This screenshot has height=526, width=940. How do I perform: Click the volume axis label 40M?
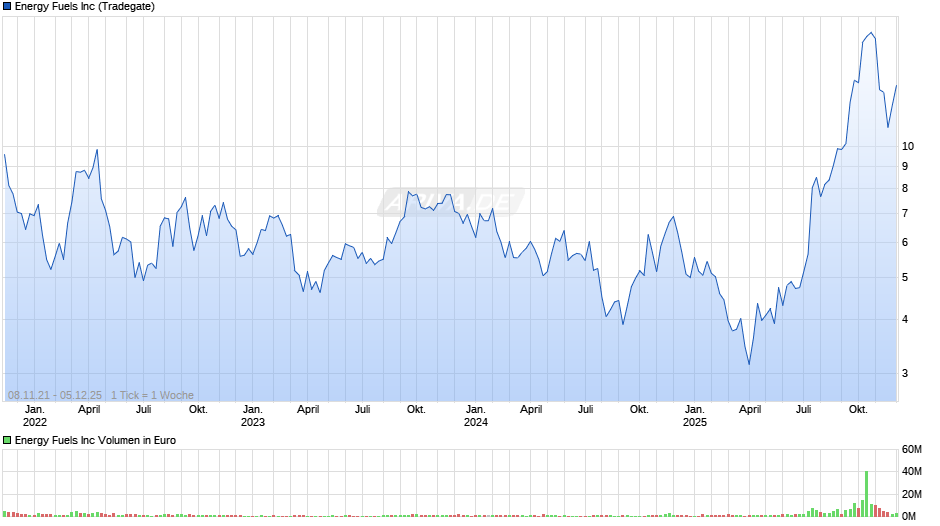click(x=911, y=472)
